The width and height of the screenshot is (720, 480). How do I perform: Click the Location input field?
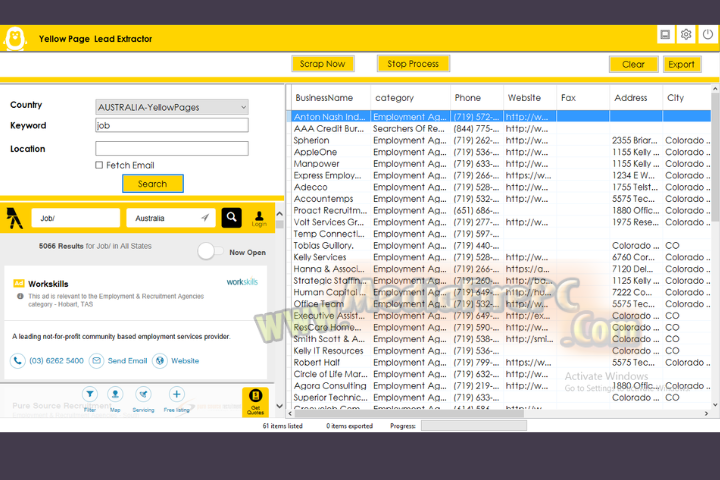coord(172,148)
